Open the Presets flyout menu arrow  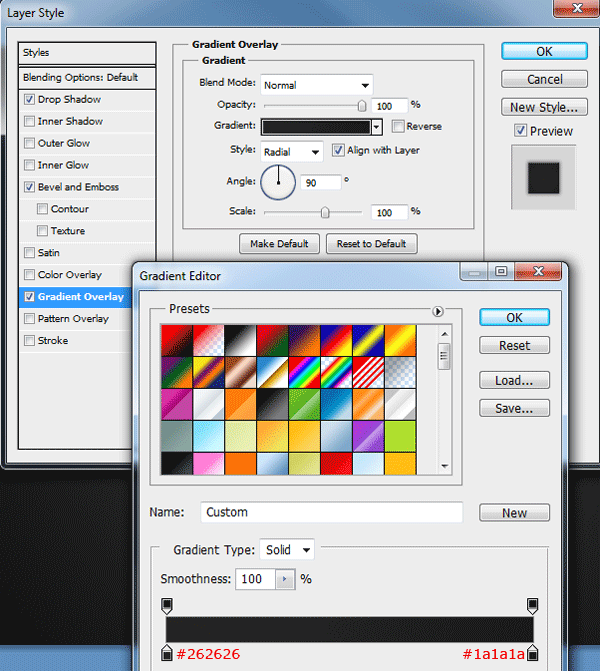(437, 311)
